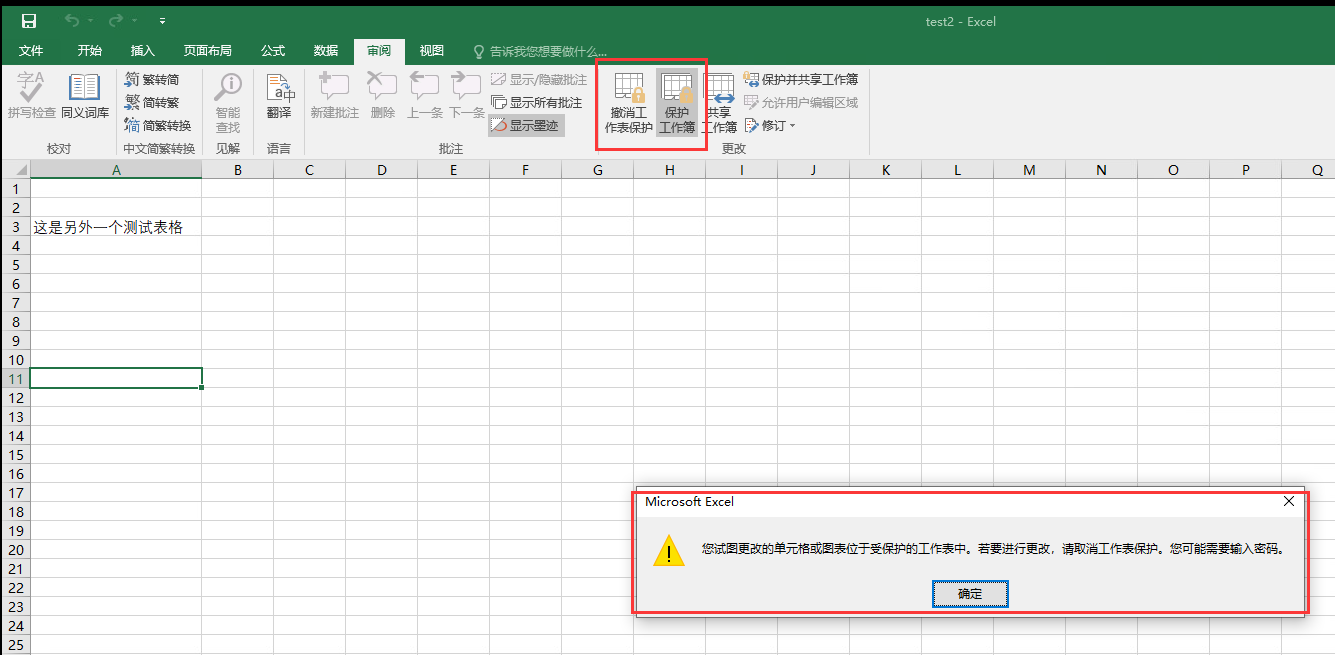Click the Save icon in quick access toolbar
This screenshot has width=1335, height=655.
(29, 21)
